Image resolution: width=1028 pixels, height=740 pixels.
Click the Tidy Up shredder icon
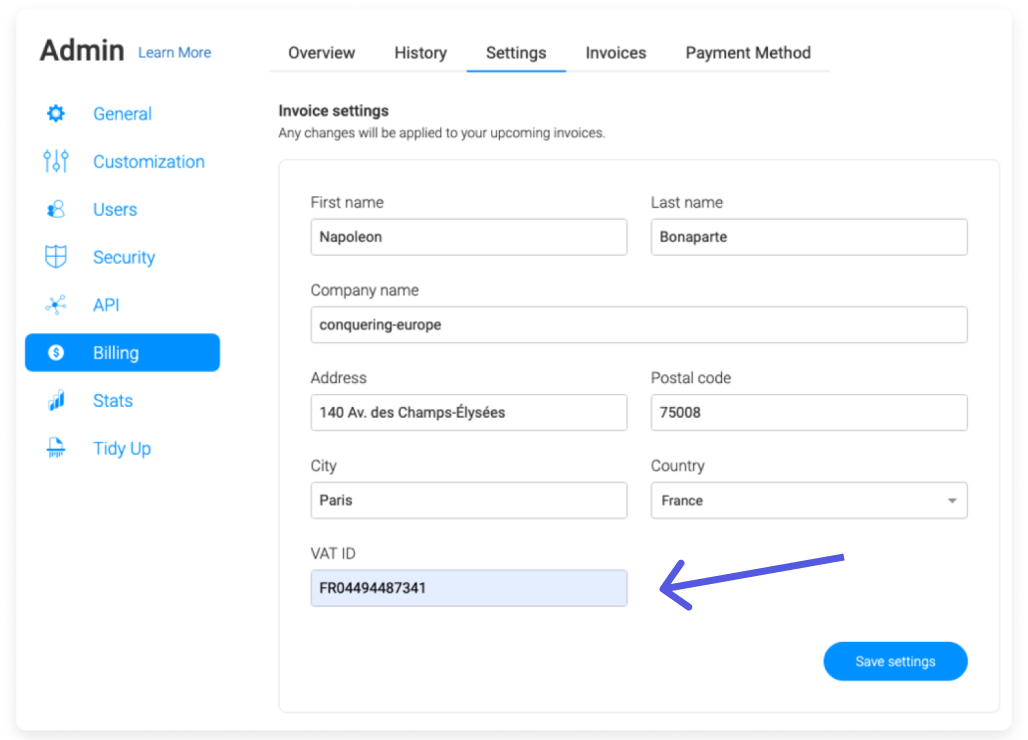pyautogui.click(x=56, y=448)
